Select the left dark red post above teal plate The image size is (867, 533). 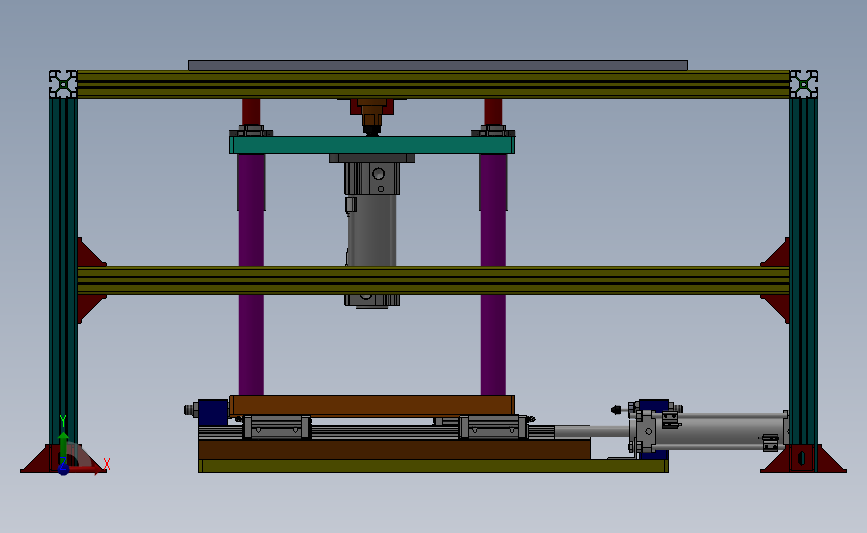(x=251, y=112)
